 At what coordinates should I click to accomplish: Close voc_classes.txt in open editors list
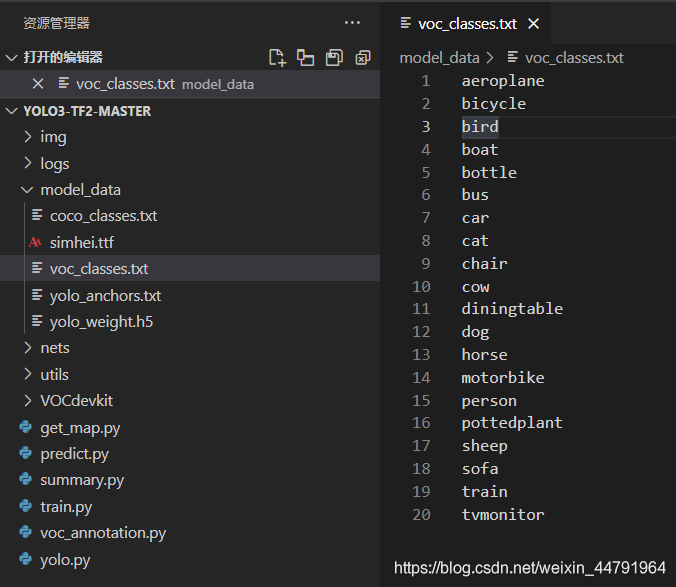(38, 84)
